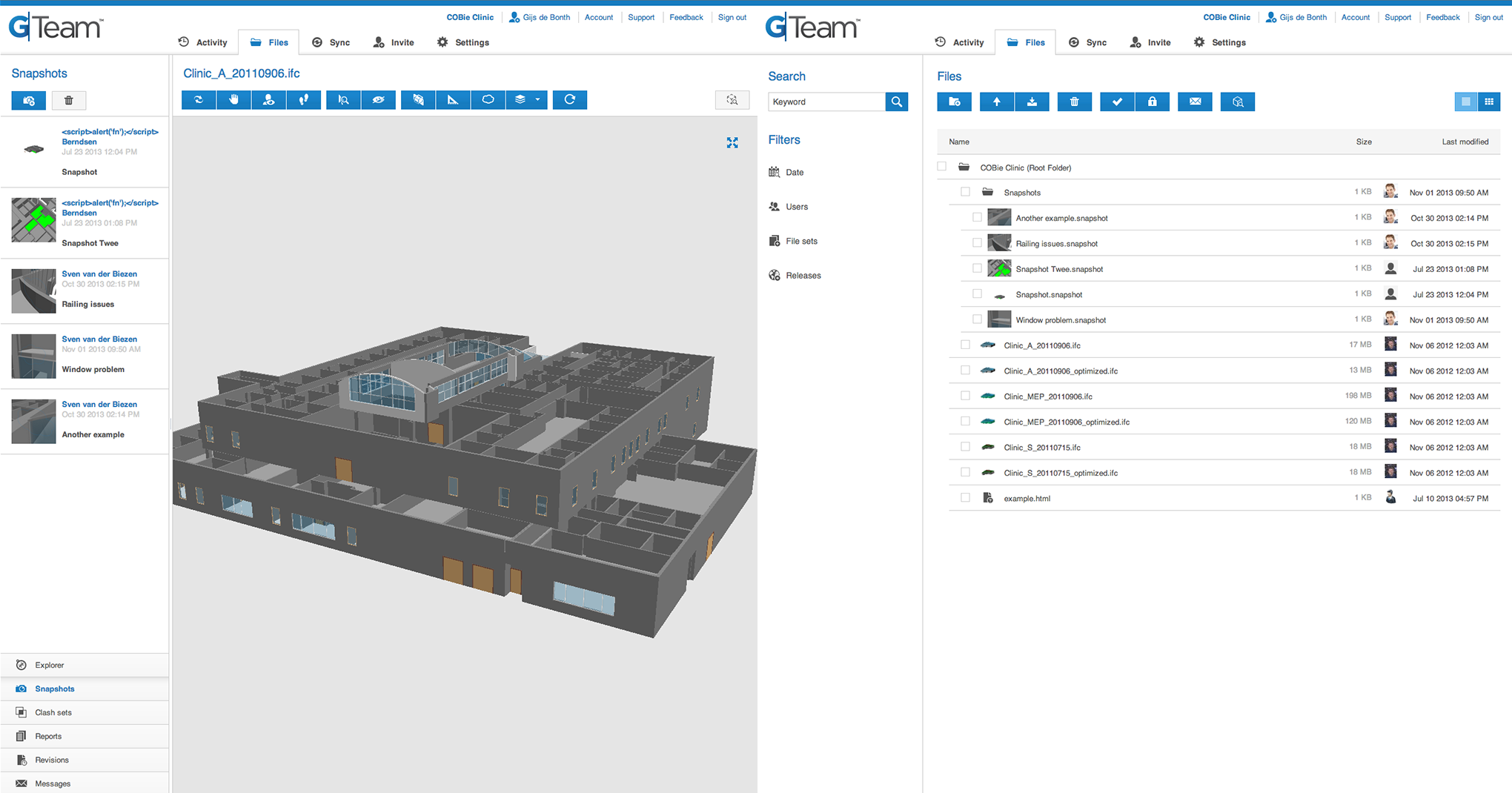Open the Sync tab in left window
Viewport: 1512px width, 793px height.
(331, 43)
